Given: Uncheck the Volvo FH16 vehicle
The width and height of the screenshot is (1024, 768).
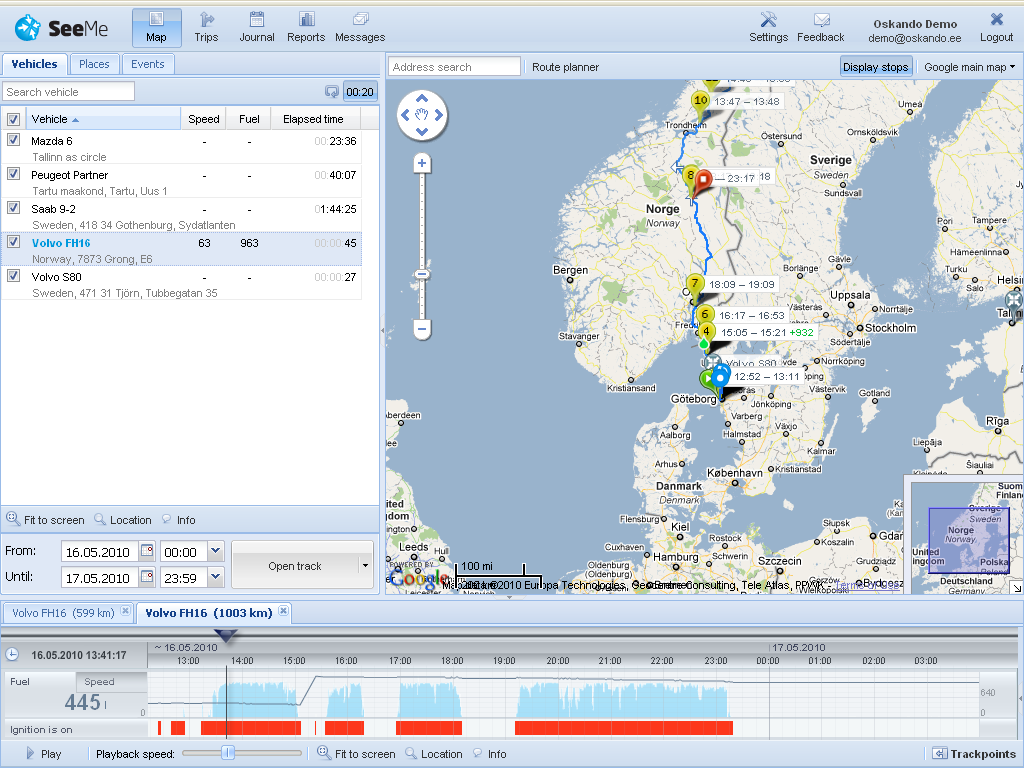Looking at the screenshot, I should point(13,242).
